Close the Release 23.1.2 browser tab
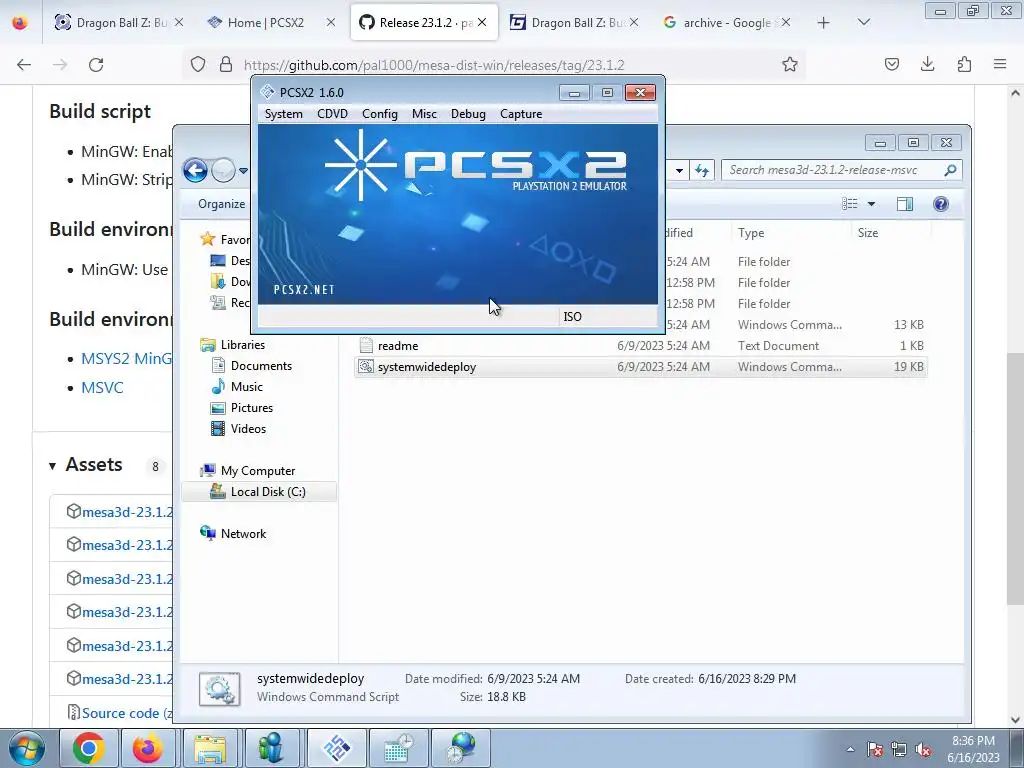Image resolution: width=1024 pixels, height=768 pixels. coord(482,23)
